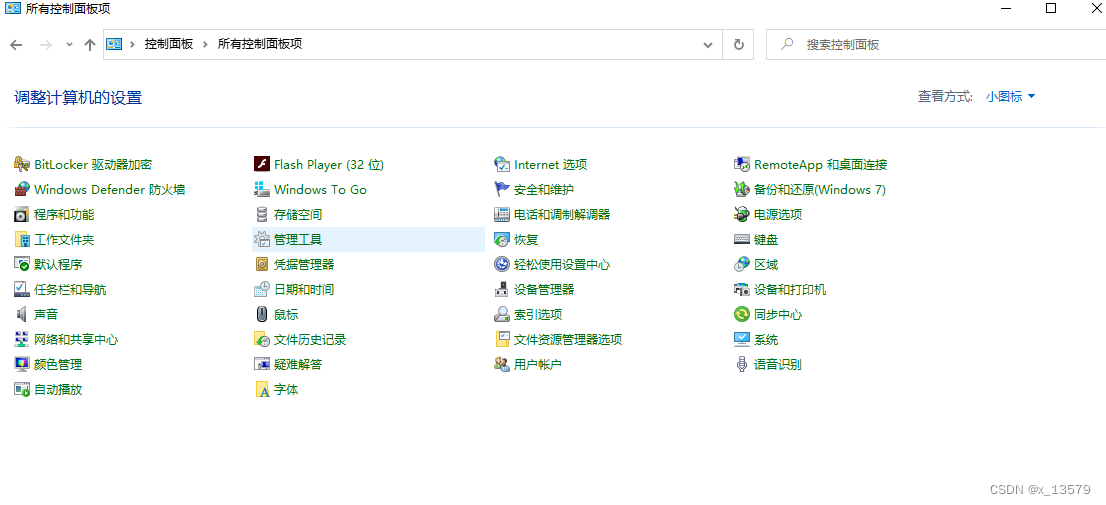Expand chevron before 控制面板 breadcrumb
Viewport: 1106px width, 505px height.
point(132,44)
